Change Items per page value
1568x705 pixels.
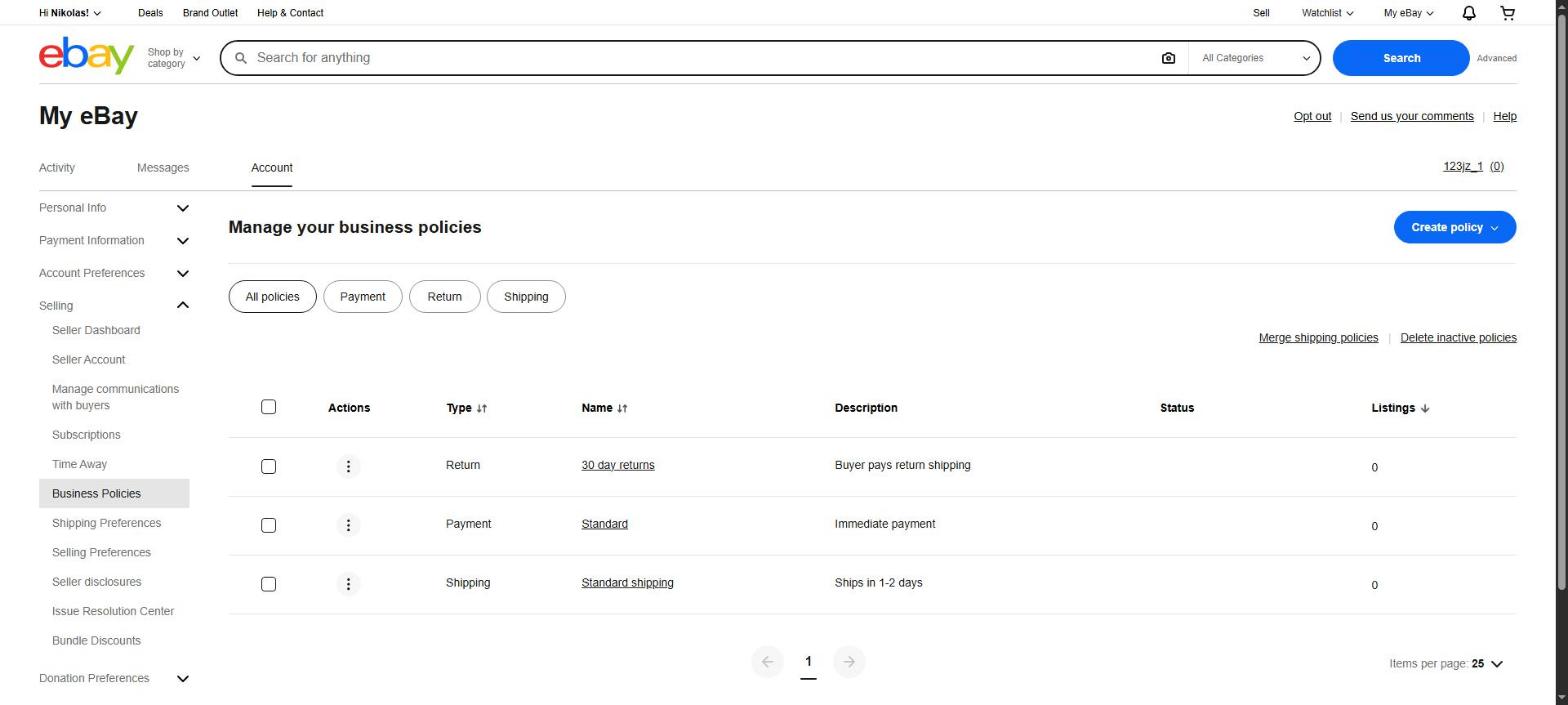tap(1488, 664)
